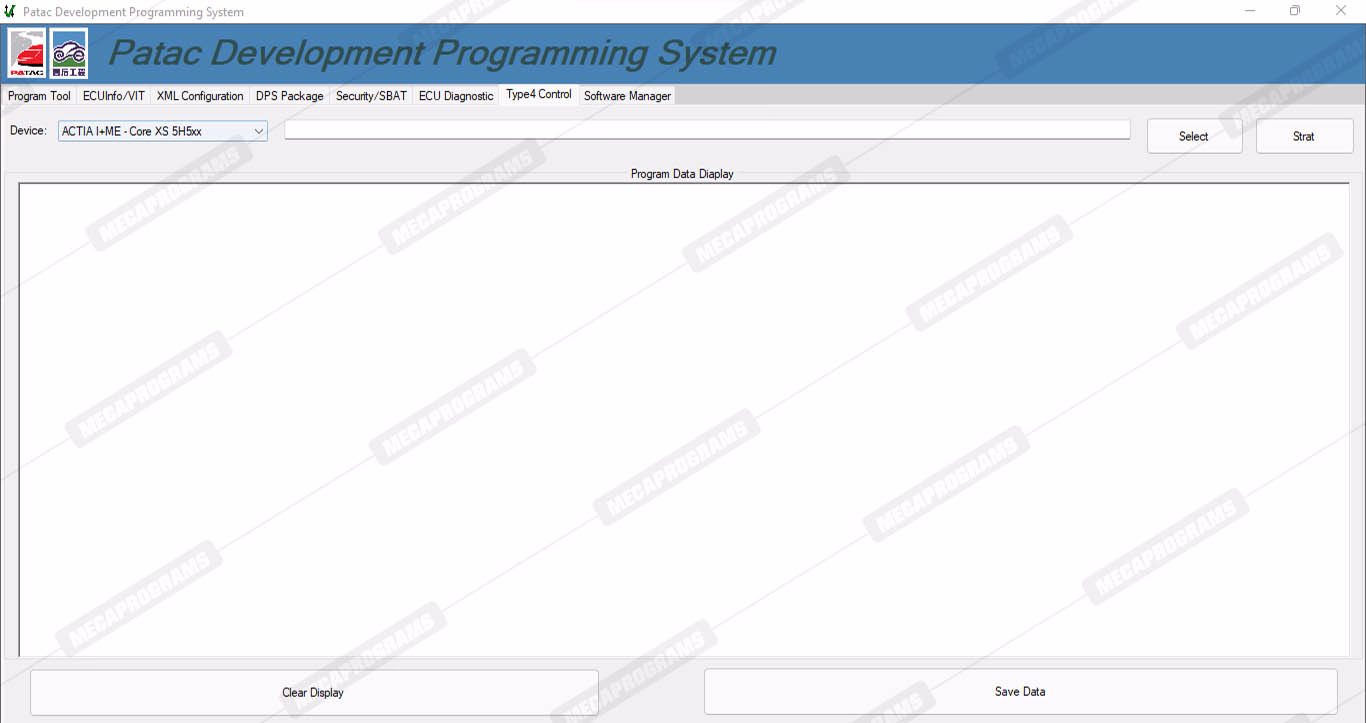This screenshot has height=723, width=1366.
Task: Click the app icon in title bar
Action: coord(10,11)
